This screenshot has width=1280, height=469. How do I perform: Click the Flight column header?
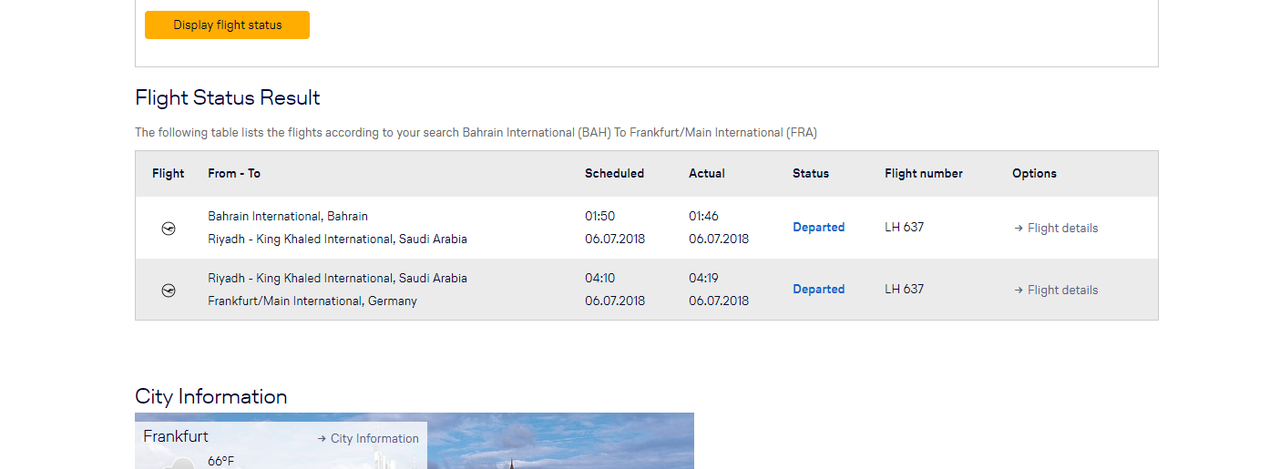168,173
